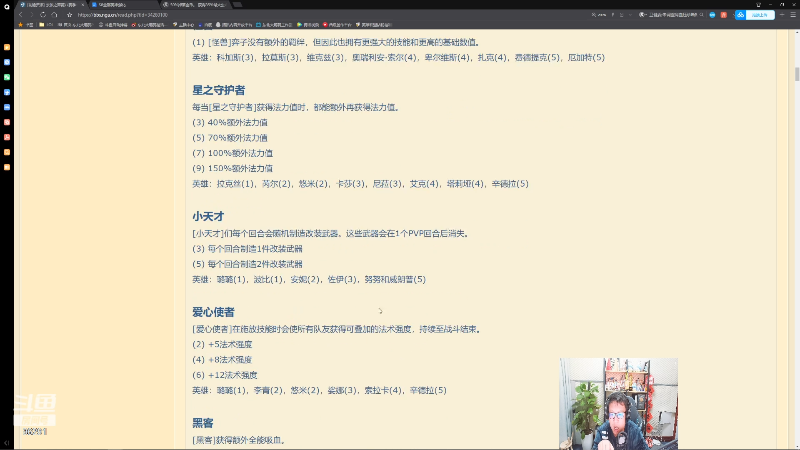
Task: Switch to the third browser tab
Action: pos(195,5)
